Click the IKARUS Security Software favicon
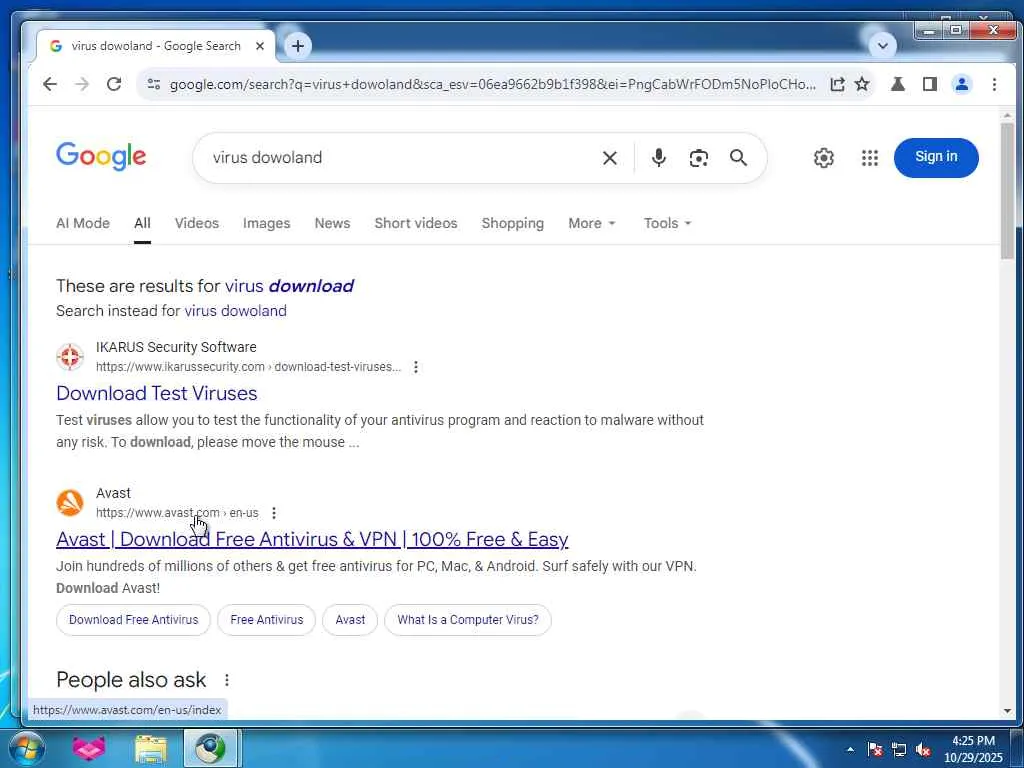This screenshot has height=768, width=1024. tap(70, 357)
